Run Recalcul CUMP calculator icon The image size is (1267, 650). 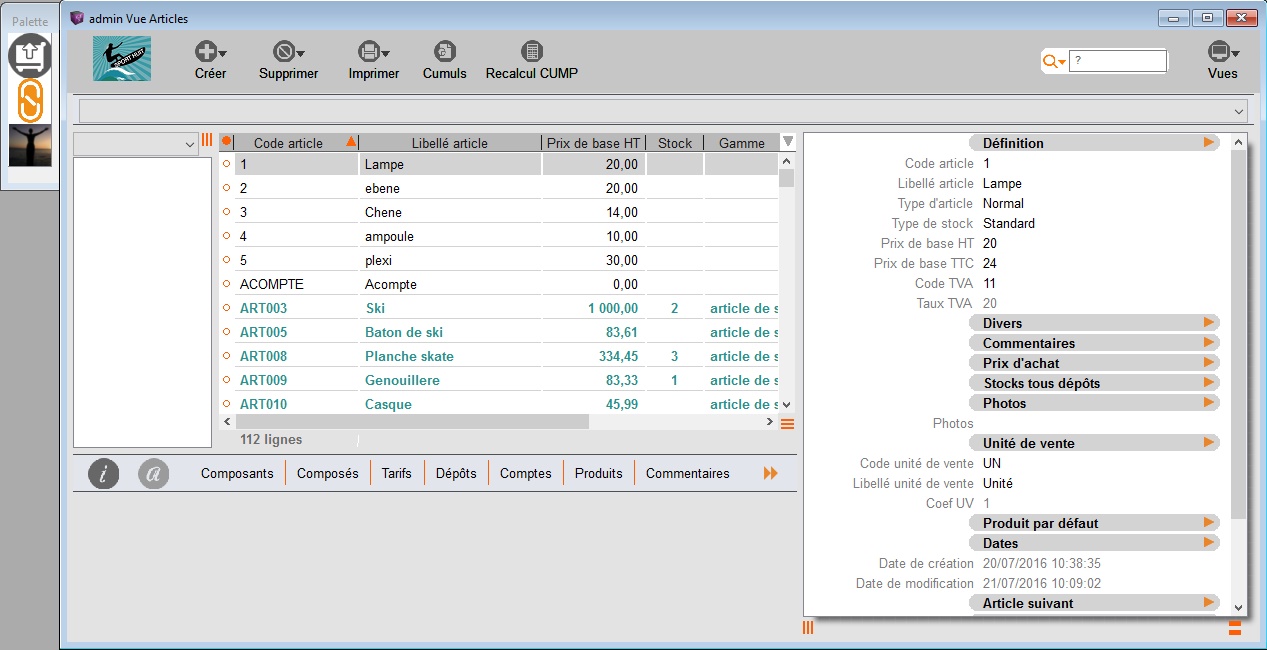532,52
